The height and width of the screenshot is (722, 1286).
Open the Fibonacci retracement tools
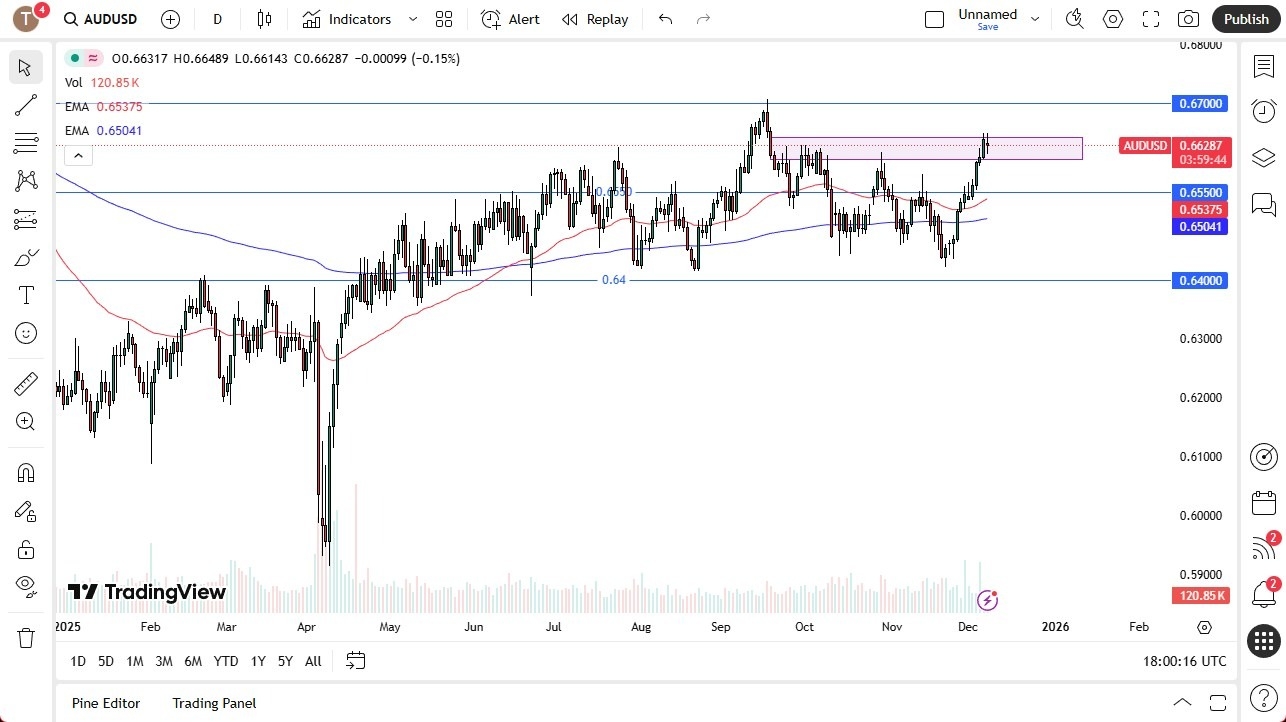(25, 143)
